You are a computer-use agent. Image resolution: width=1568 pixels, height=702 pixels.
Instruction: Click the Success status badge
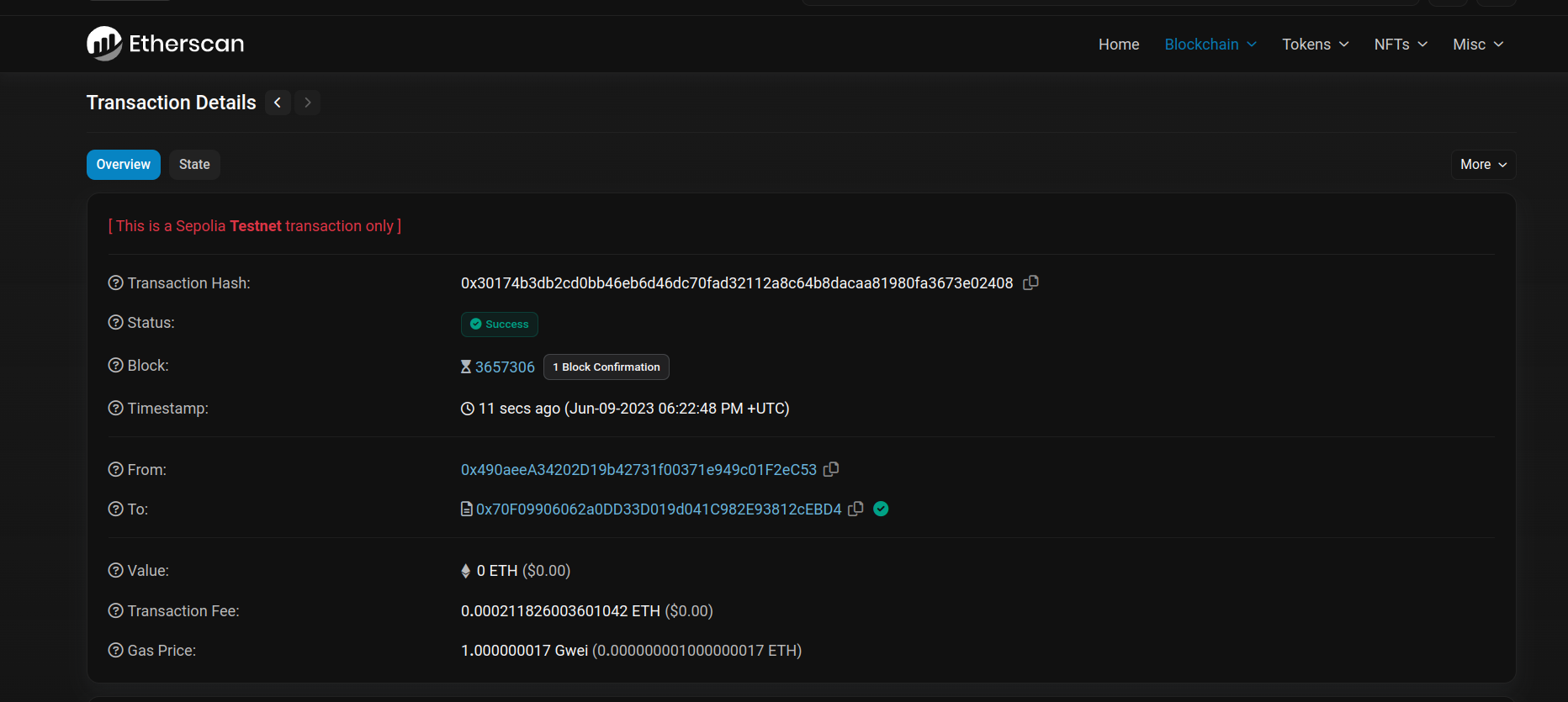click(500, 325)
